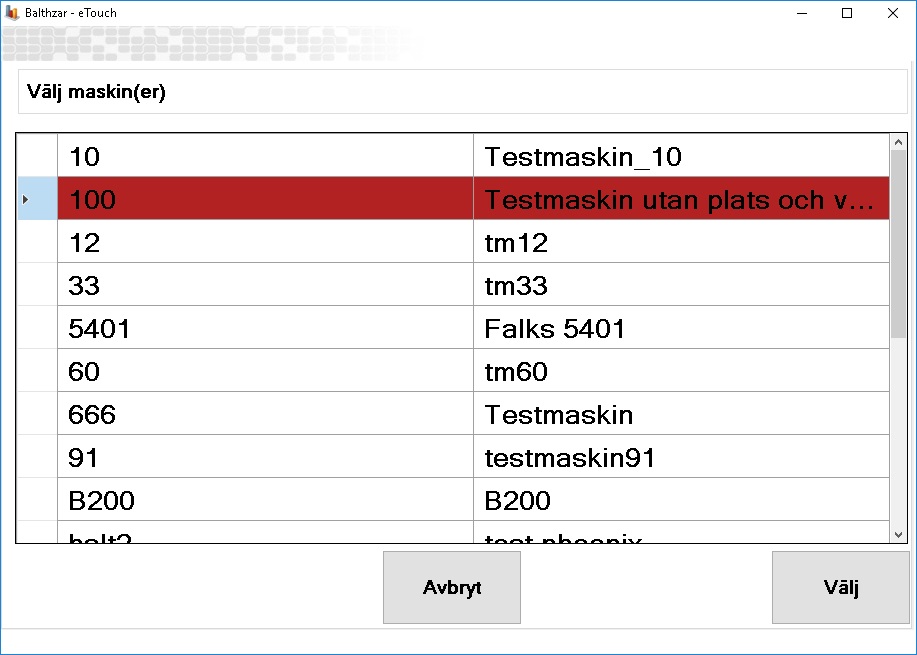Maximize the eTouch window
This screenshot has height=655, width=917.
(847, 14)
